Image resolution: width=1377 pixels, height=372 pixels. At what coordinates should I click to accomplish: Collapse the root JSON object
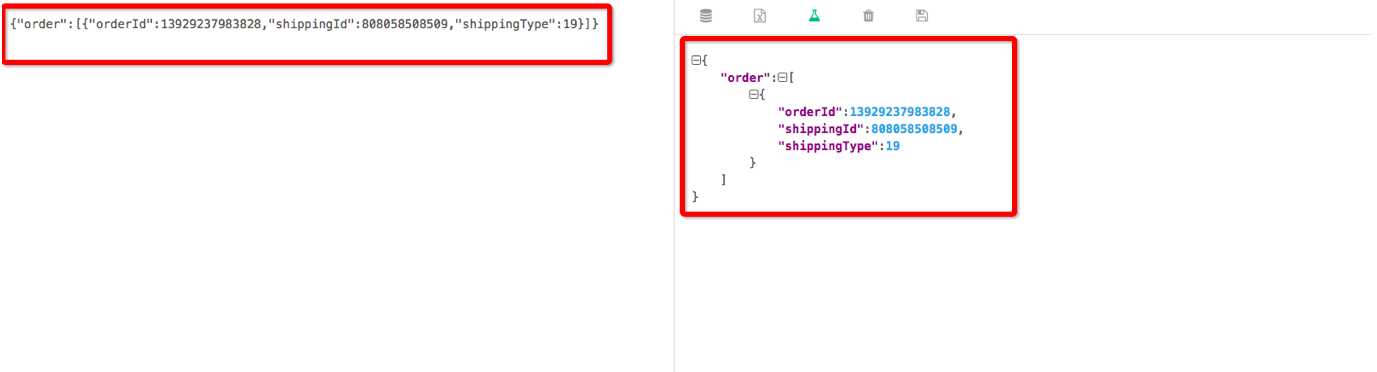coord(696,60)
